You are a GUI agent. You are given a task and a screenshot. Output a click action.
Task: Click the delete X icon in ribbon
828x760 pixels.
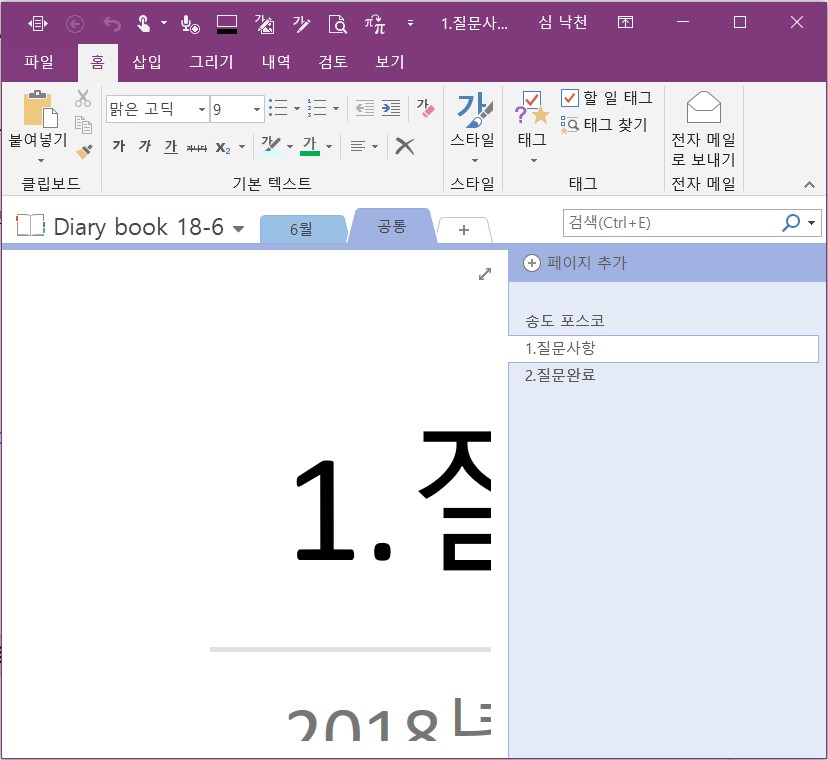pos(404,146)
